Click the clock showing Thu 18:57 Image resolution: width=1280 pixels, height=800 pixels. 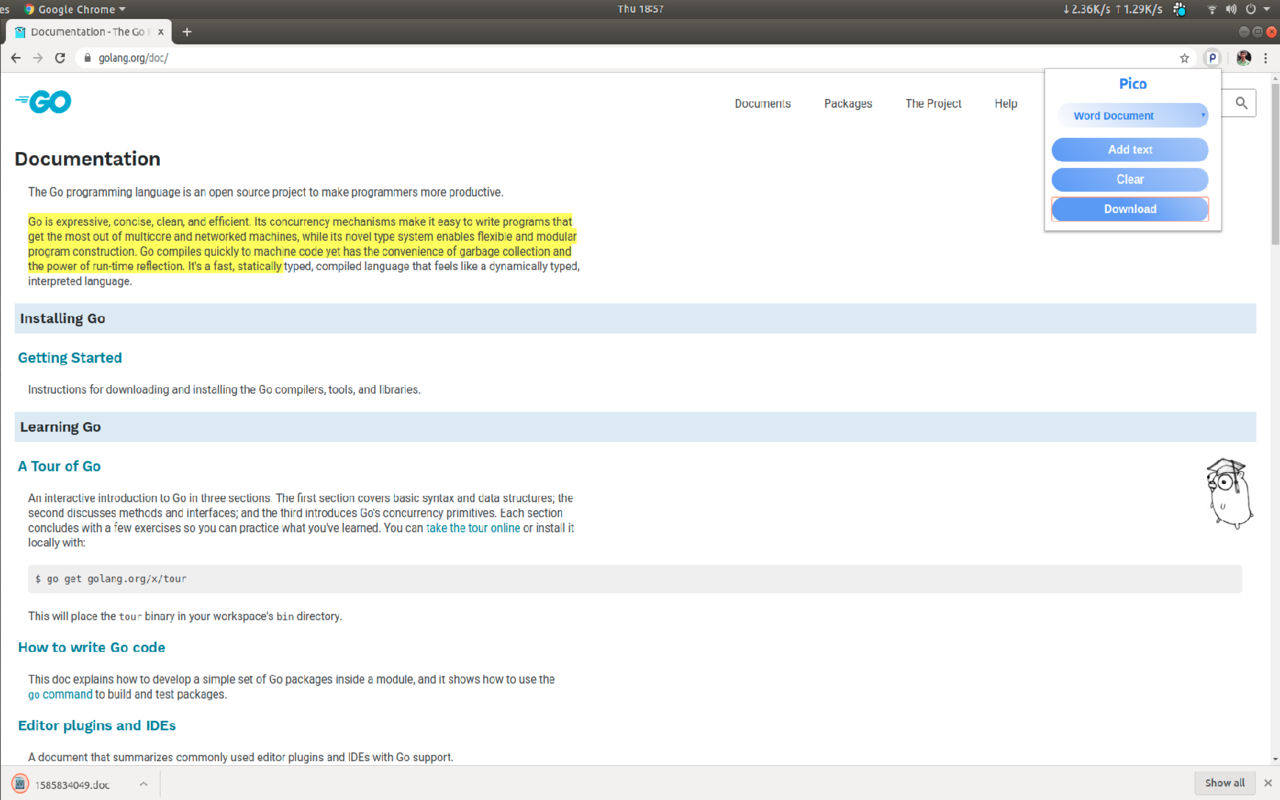(640, 9)
